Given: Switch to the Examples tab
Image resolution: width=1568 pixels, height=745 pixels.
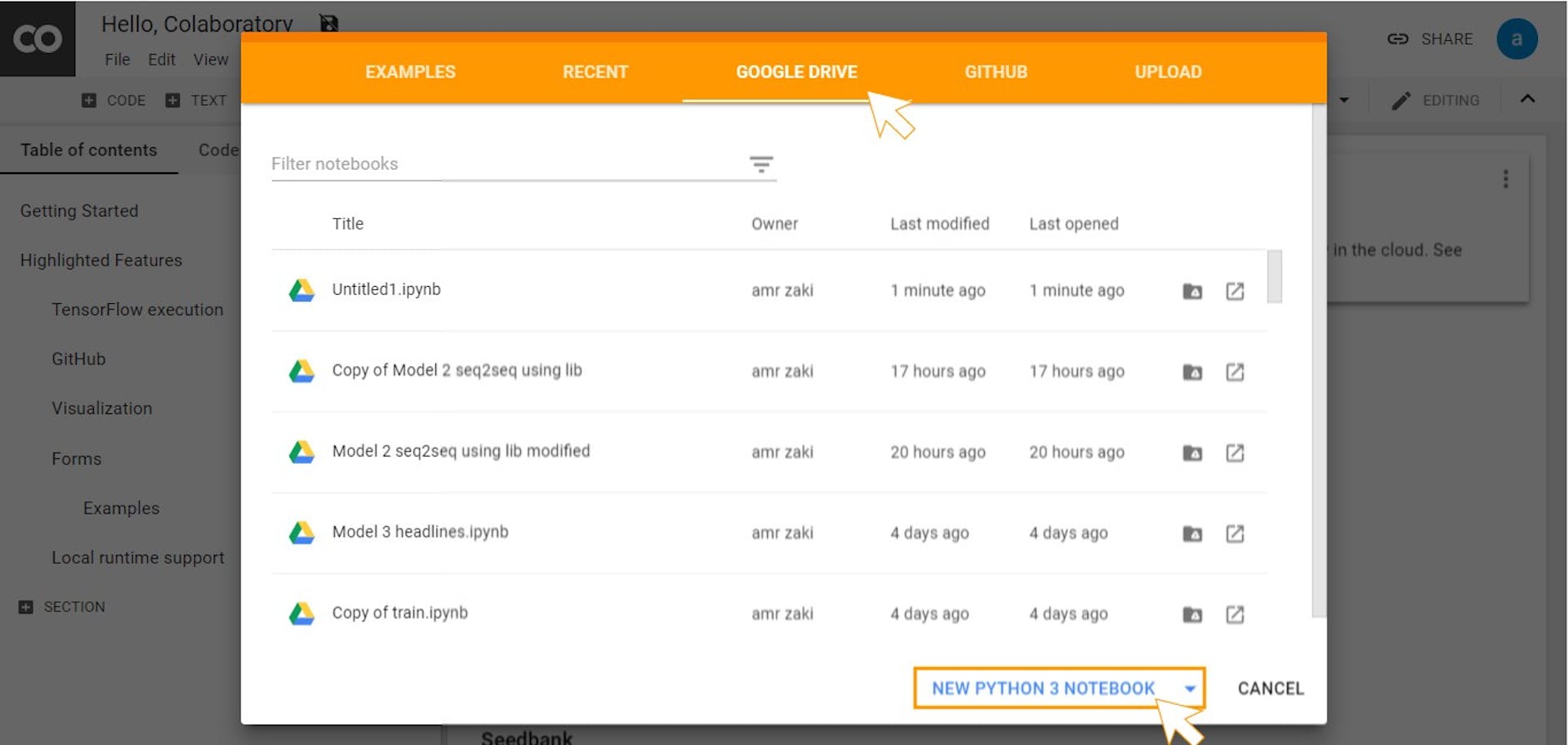Looking at the screenshot, I should [x=410, y=72].
